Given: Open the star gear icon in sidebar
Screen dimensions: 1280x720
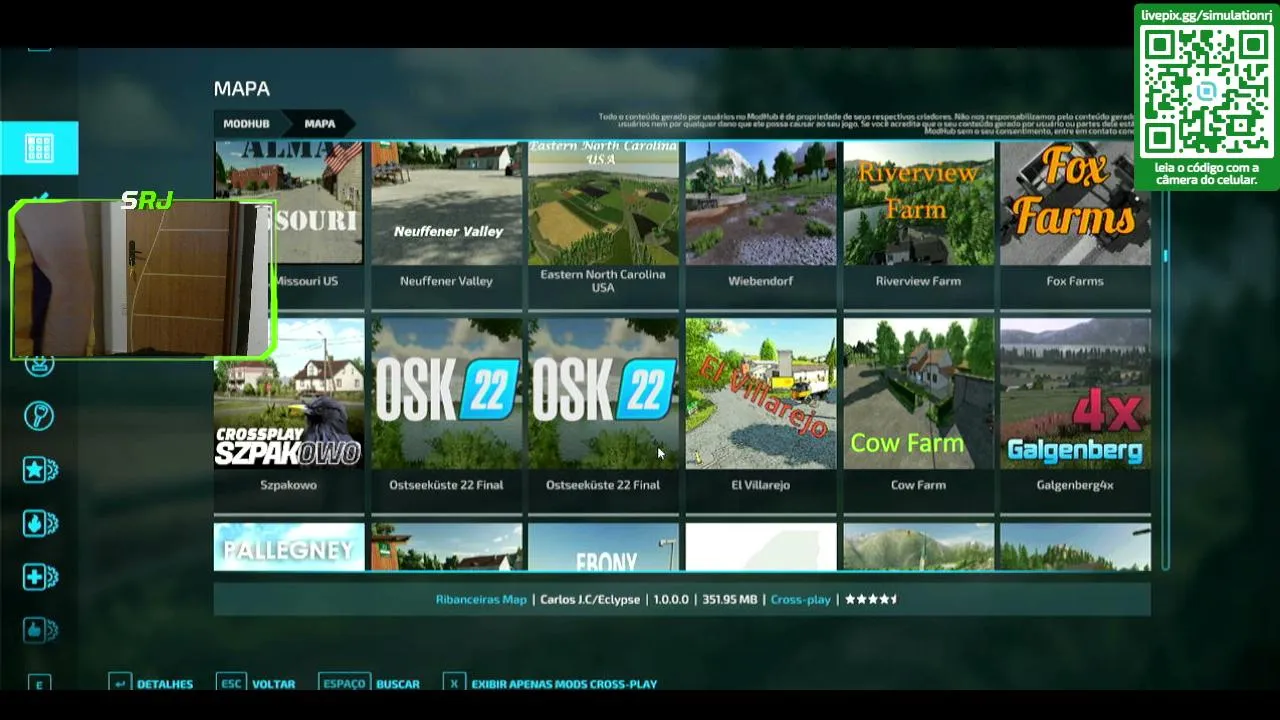Looking at the screenshot, I should point(40,470).
